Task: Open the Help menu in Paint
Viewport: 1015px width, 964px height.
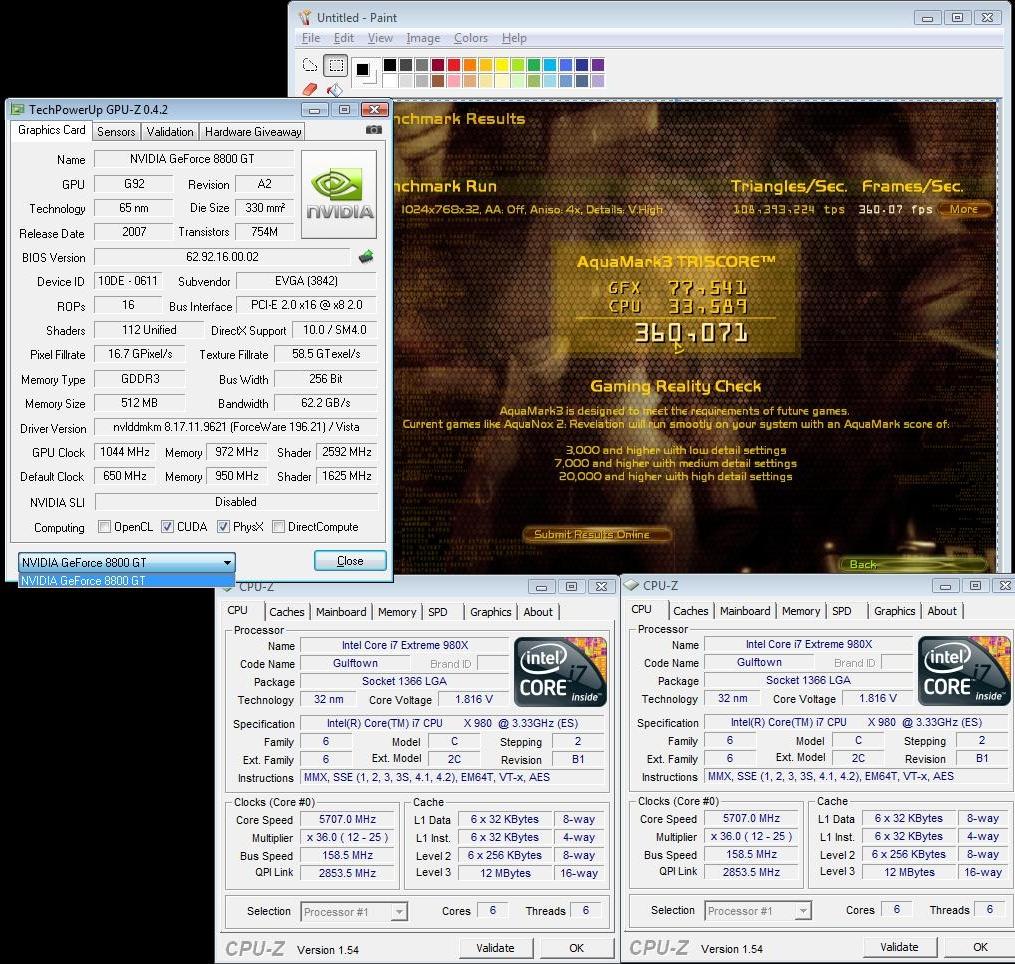Action: click(514, 38)
